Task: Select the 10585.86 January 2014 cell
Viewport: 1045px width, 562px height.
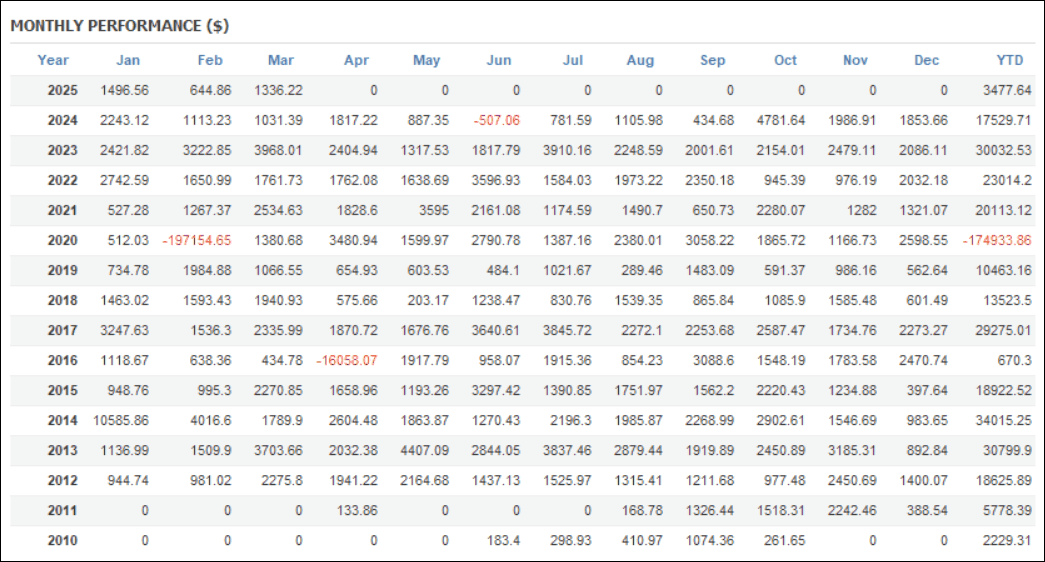Action: (x=121, y=420)
